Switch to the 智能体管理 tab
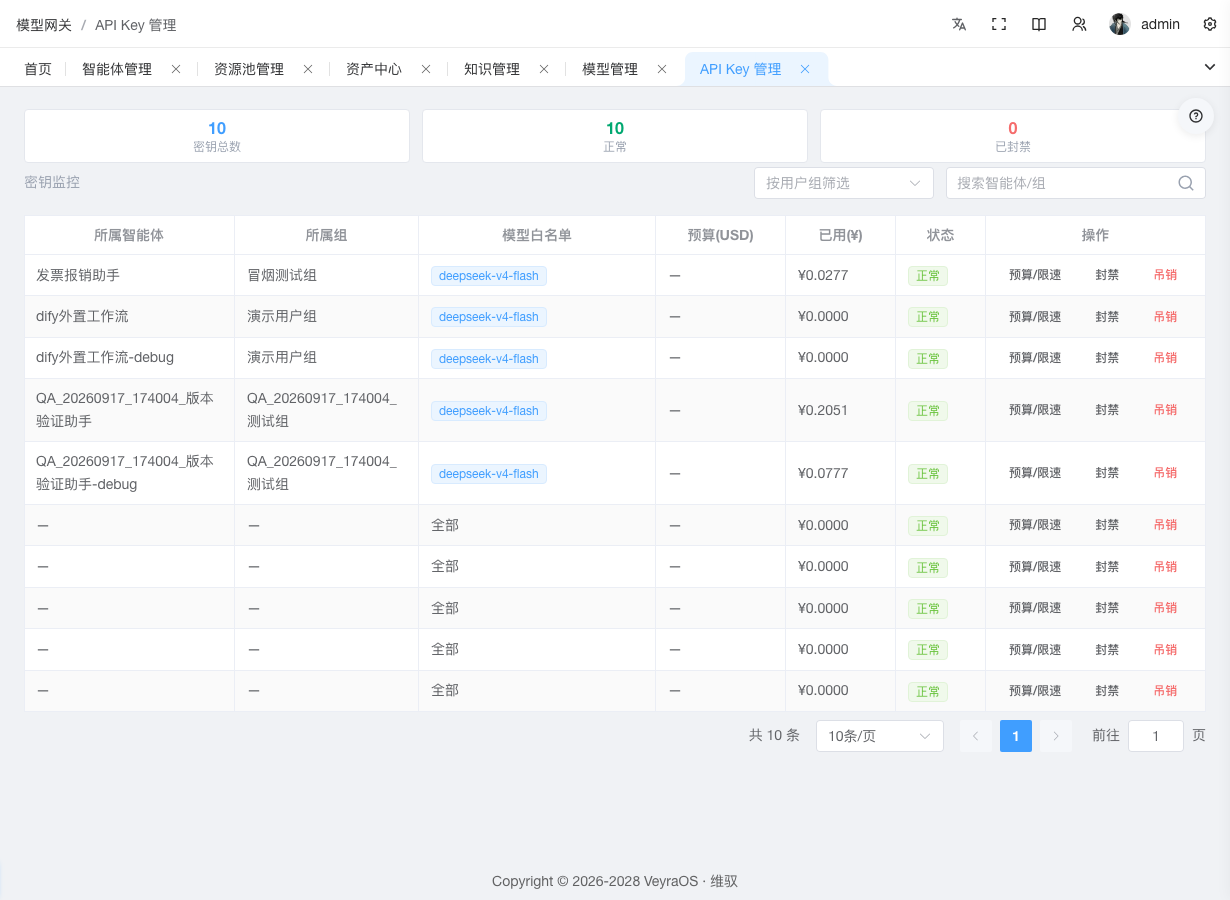 117,69
